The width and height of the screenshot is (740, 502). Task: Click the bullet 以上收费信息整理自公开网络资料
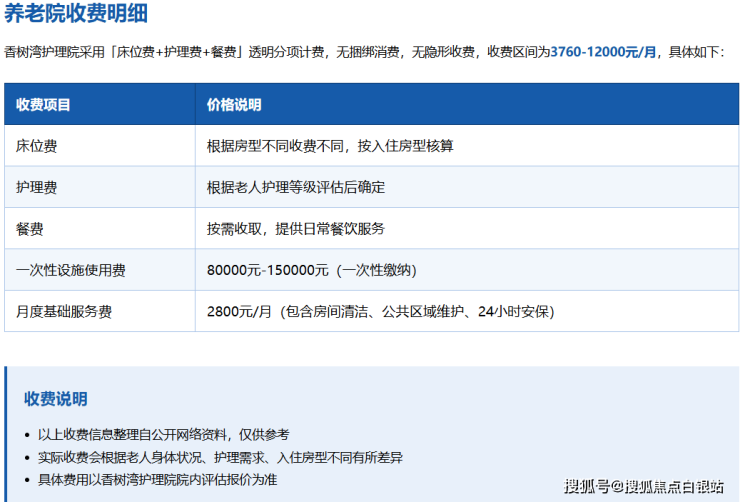click(x=163, y=435)
